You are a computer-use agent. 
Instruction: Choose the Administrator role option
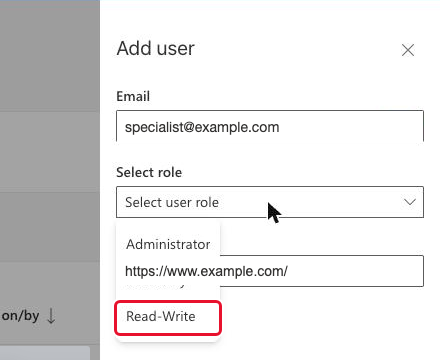click(168, 244)
